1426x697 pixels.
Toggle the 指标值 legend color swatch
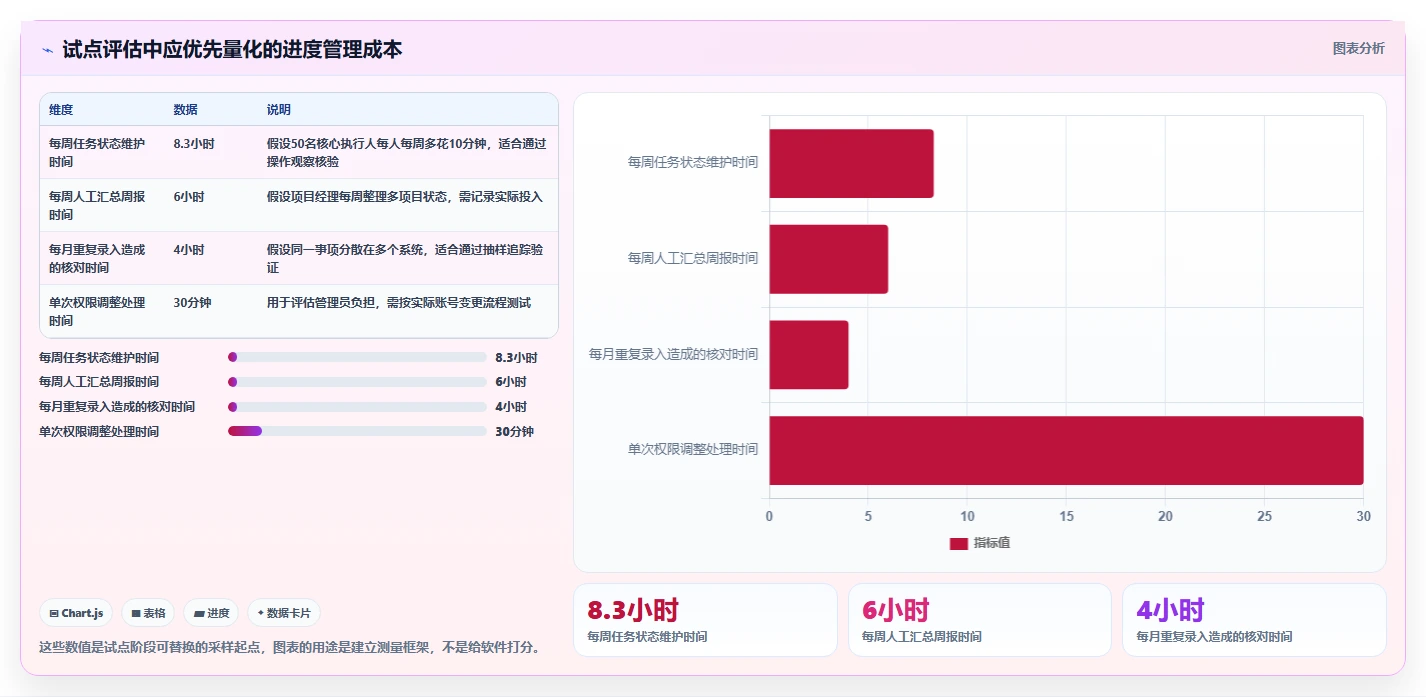coord(958,543)
